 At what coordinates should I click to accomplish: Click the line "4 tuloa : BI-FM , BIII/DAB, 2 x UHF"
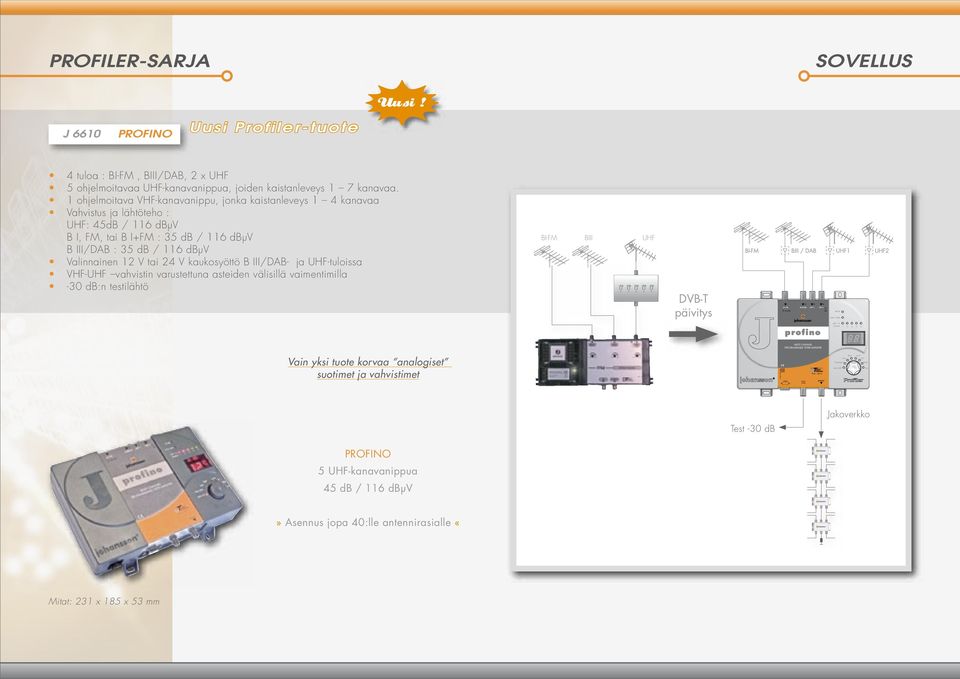(148, 175)
